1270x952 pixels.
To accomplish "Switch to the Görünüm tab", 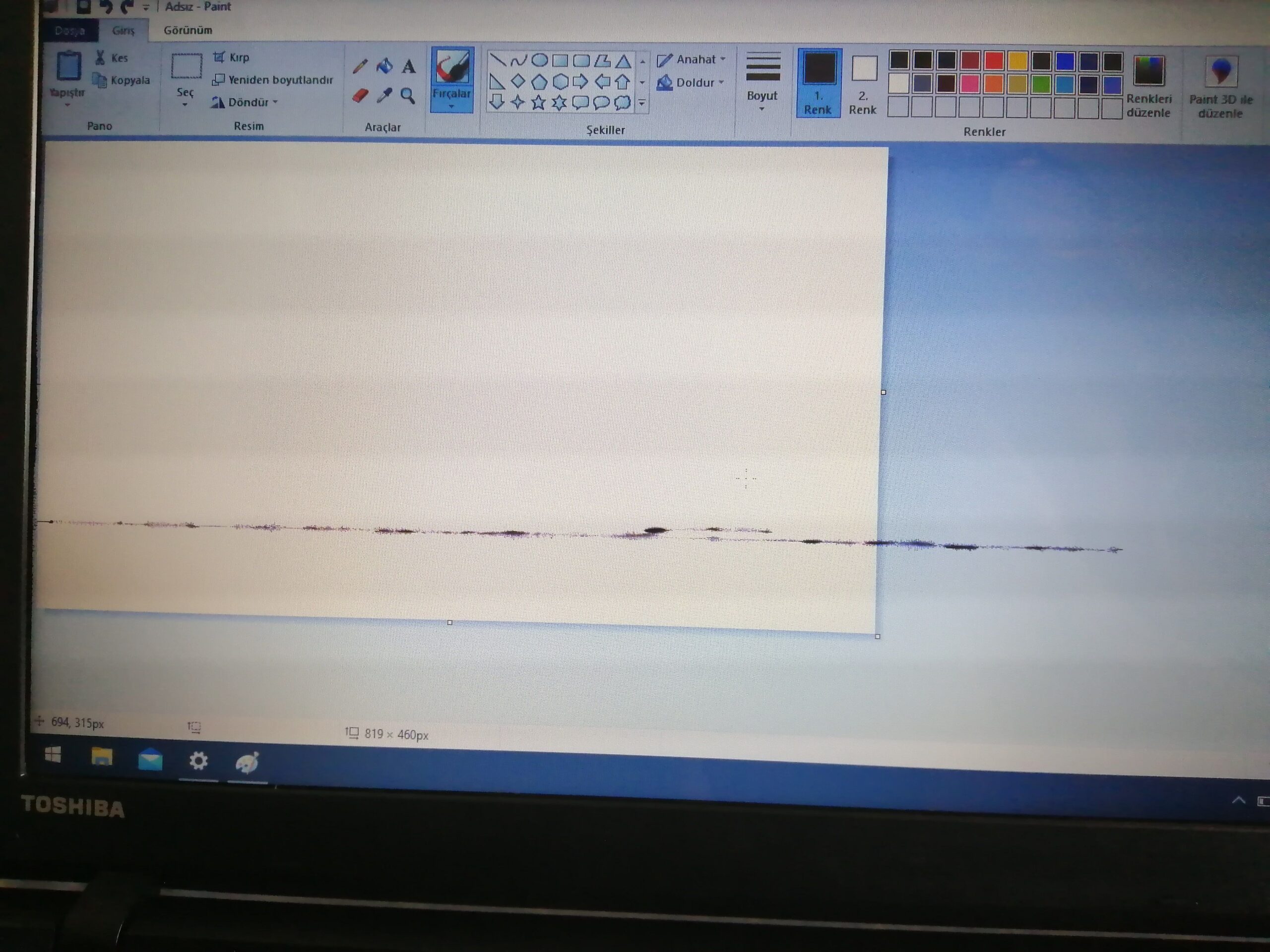I will [188, 30].
